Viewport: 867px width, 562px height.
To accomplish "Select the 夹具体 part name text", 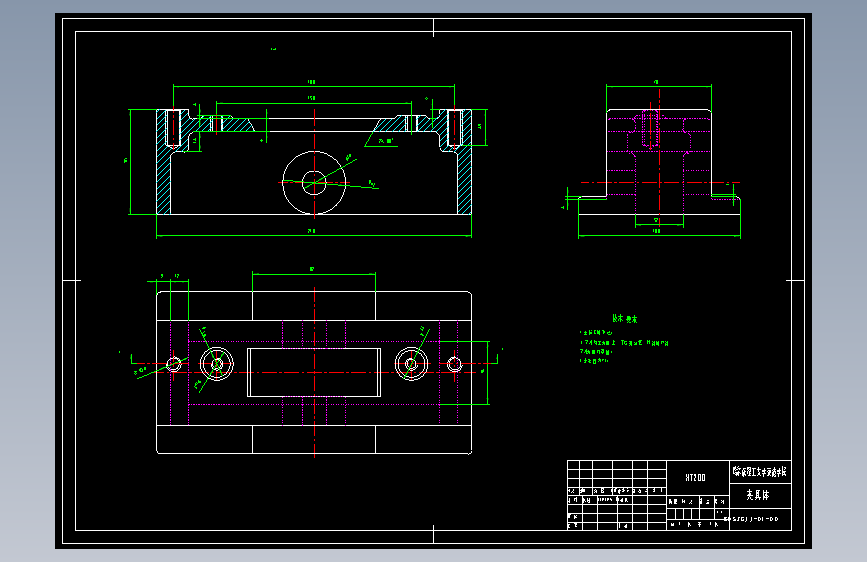I will pyautogui.click(x=758, y=495).
